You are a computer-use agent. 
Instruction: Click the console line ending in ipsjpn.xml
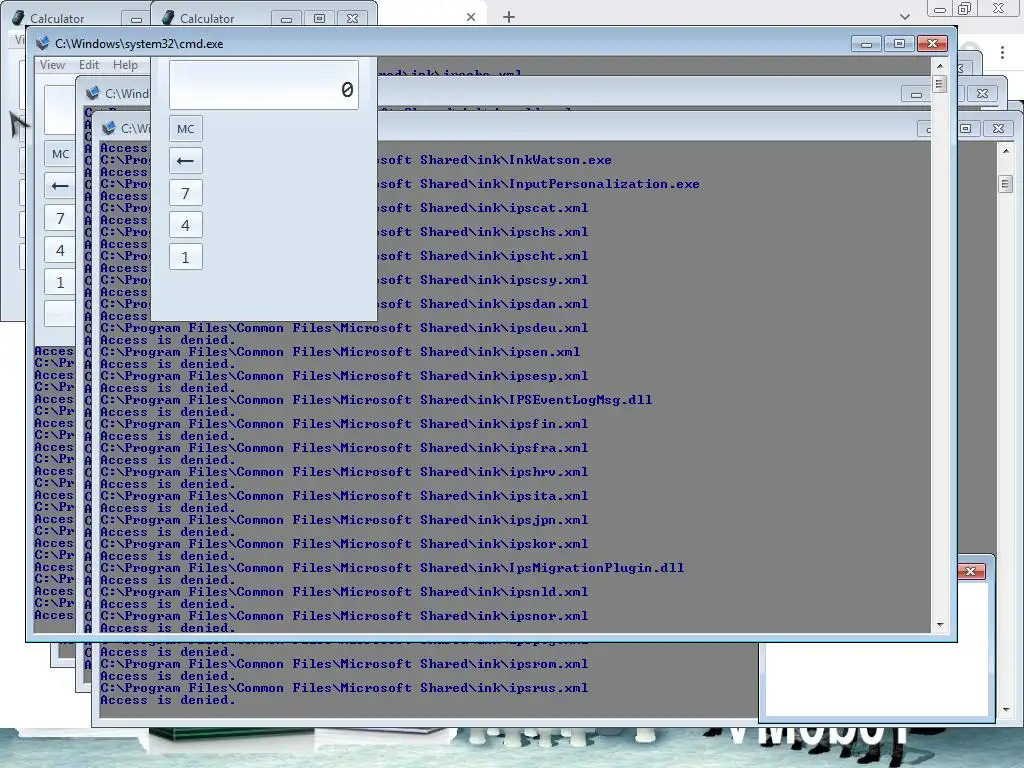344,520
